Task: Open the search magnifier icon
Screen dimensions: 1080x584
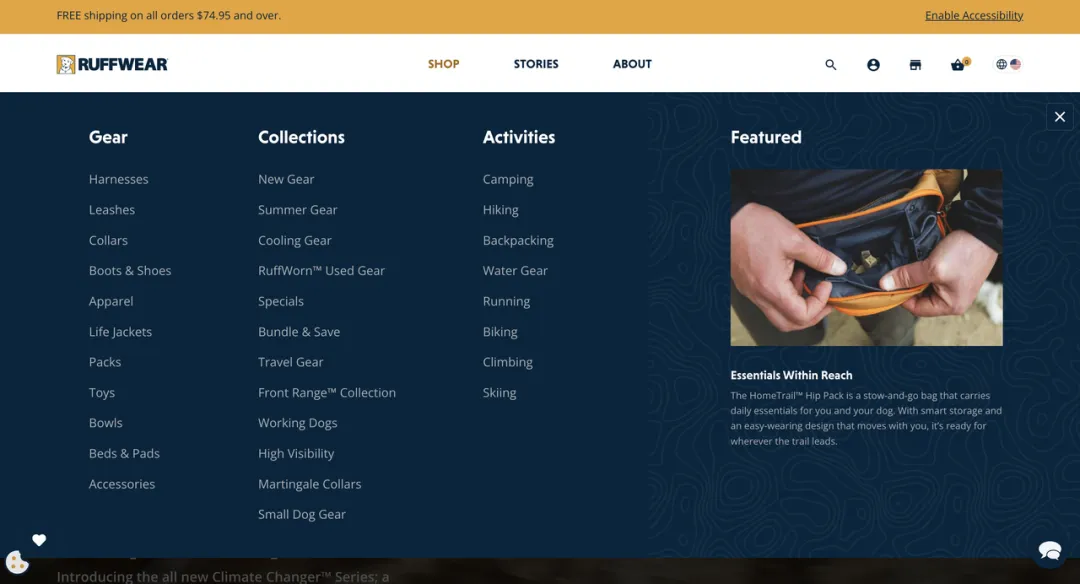Action: point(831,64)
